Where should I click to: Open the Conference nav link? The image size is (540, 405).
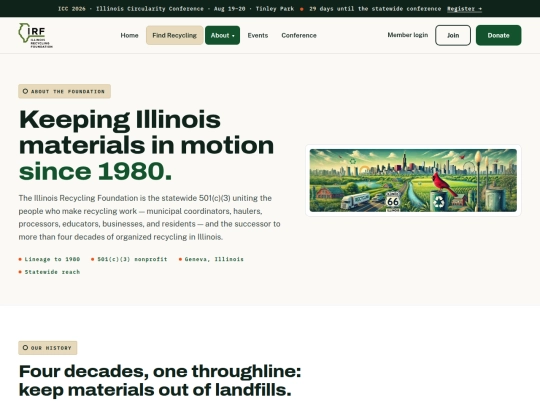299,35
